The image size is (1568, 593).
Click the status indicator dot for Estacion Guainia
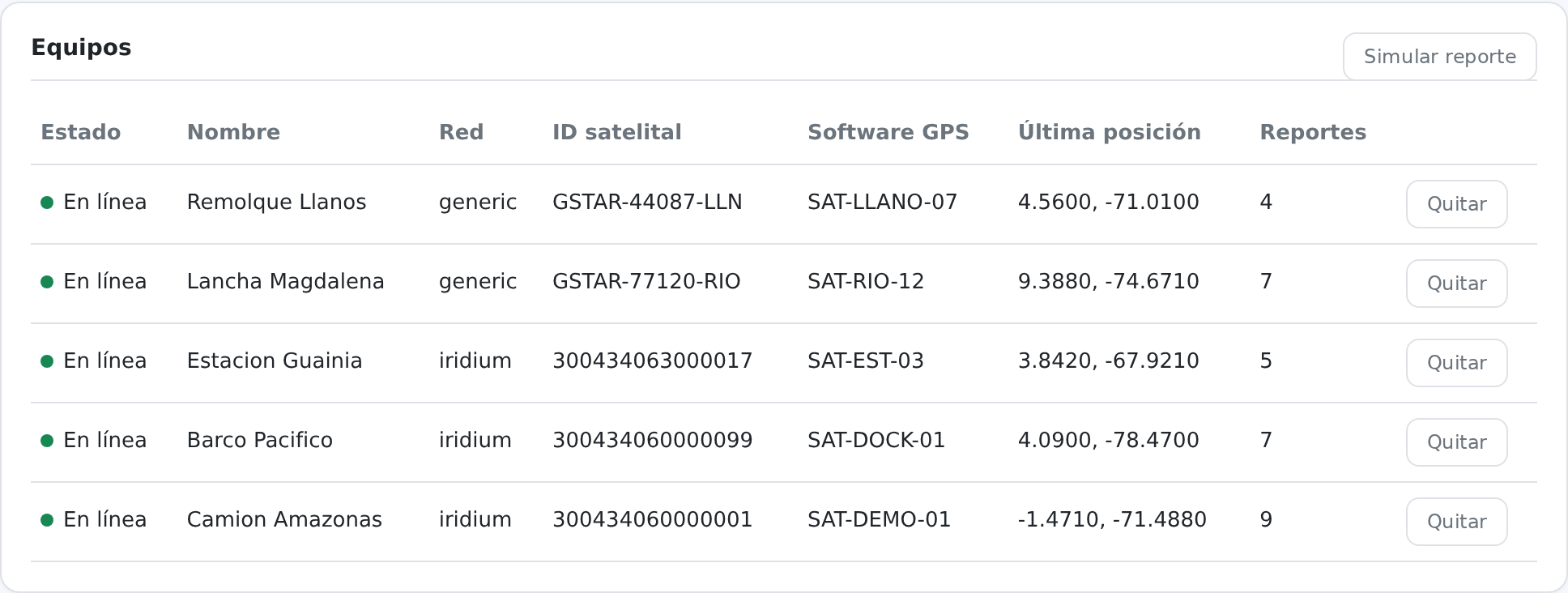click(x=47, y=361)
